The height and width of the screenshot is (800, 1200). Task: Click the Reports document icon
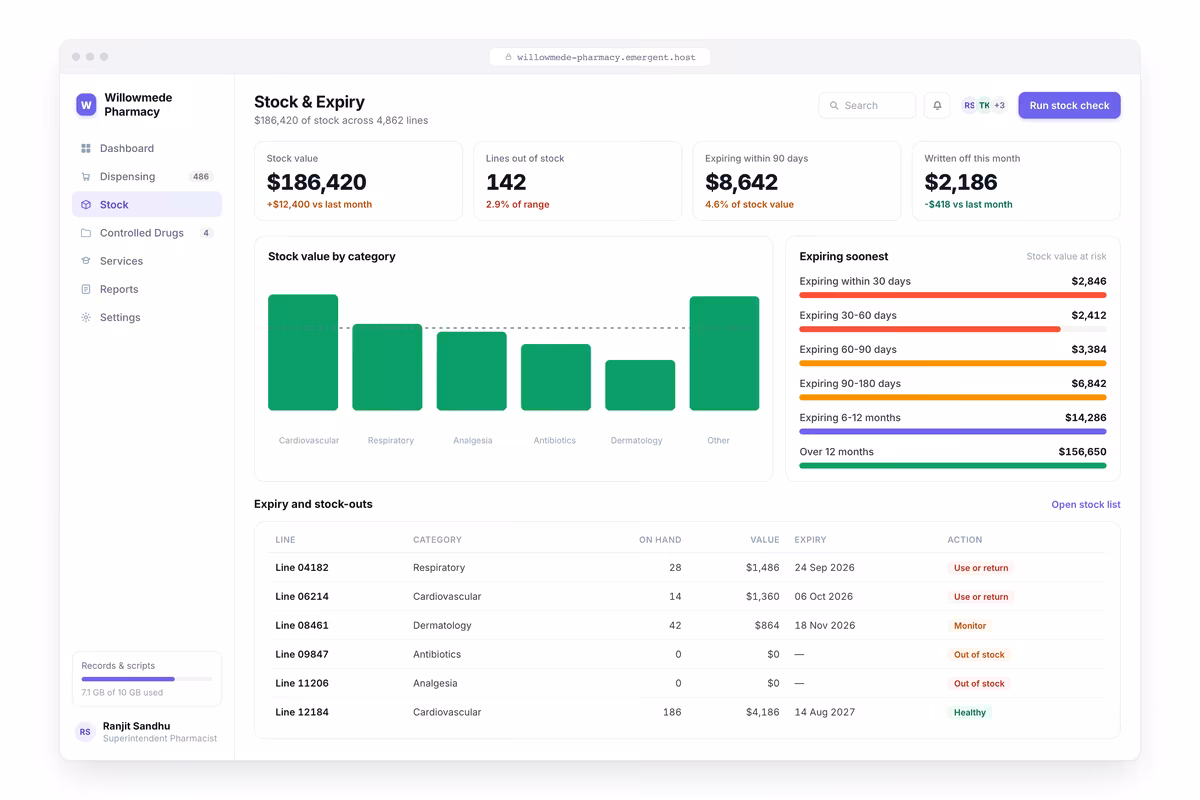pos(86,289)
